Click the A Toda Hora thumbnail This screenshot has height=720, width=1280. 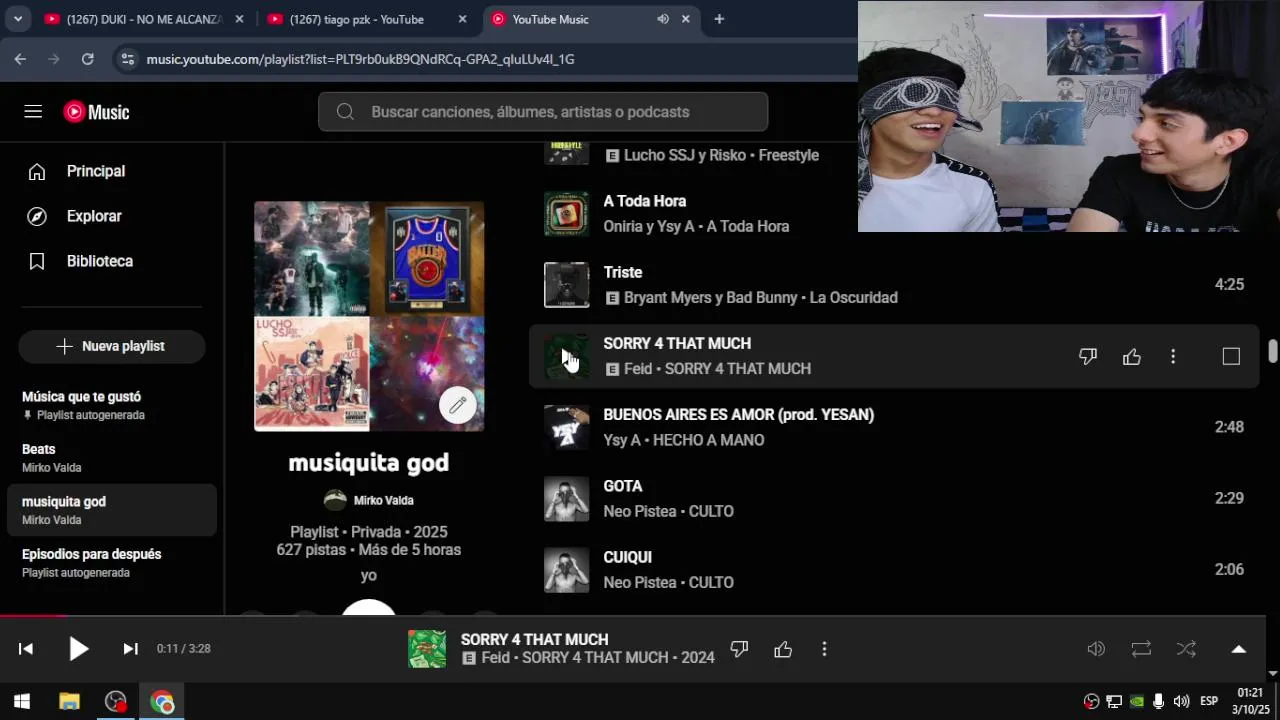(566, 214)
